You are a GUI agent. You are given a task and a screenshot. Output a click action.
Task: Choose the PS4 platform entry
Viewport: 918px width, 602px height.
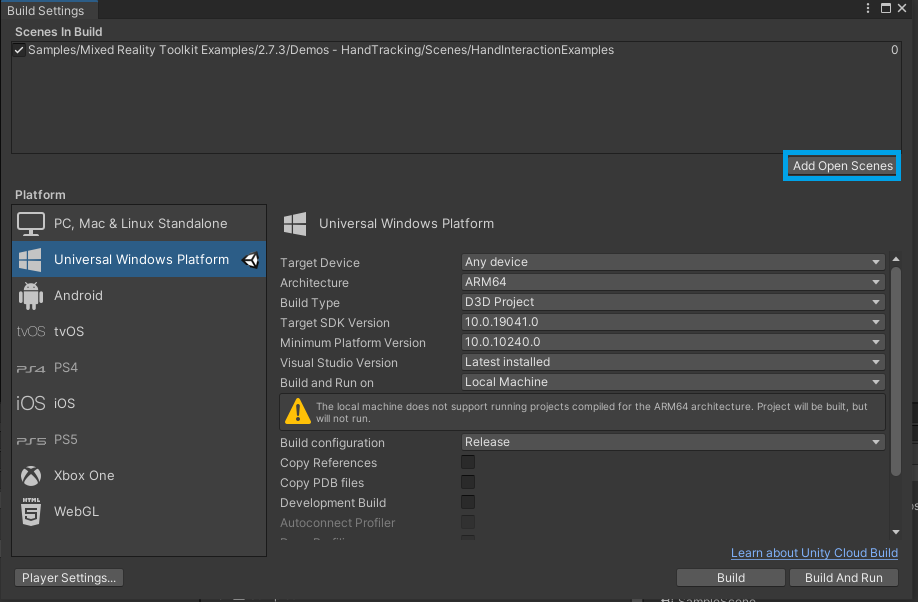tap(139, 368)
